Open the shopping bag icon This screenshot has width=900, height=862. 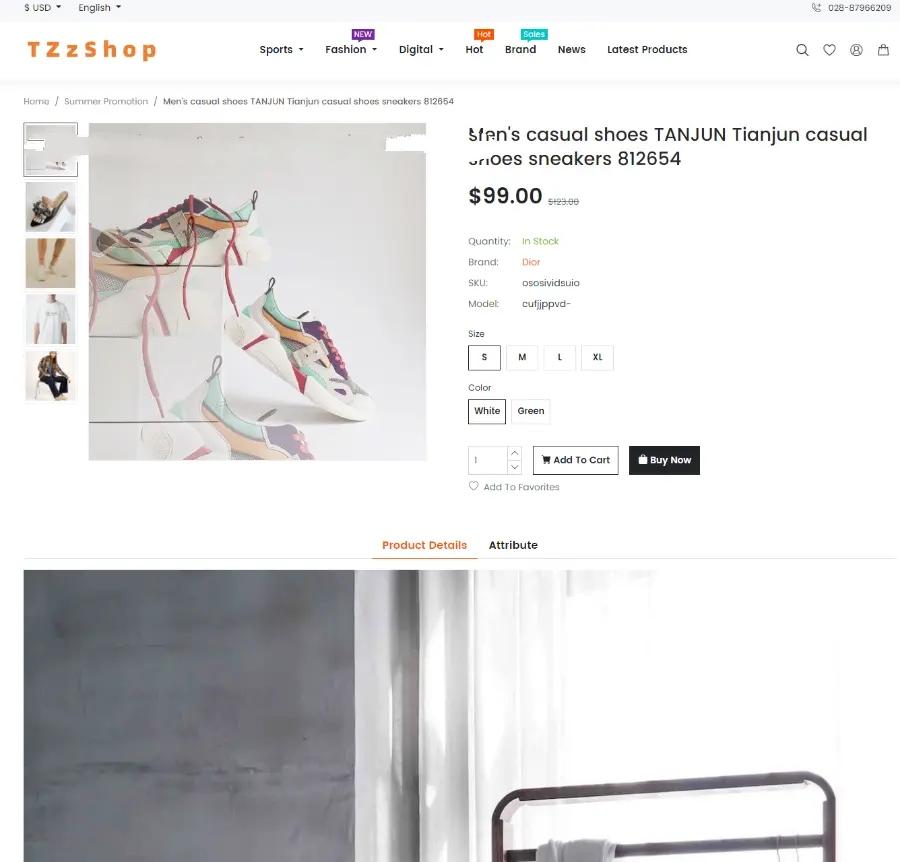[883, 50]
